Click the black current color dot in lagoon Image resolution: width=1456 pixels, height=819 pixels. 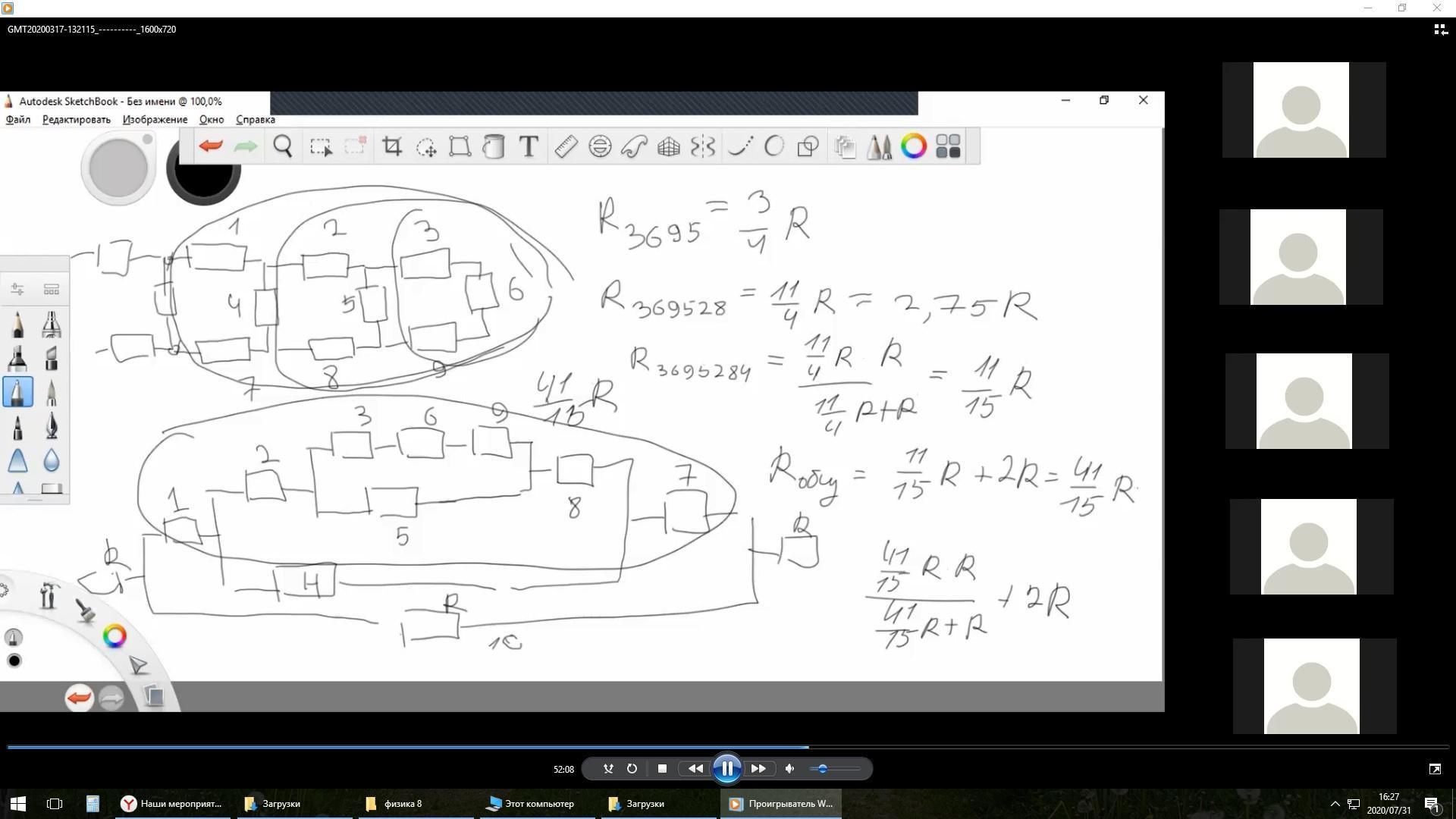(x=14, y=661)
